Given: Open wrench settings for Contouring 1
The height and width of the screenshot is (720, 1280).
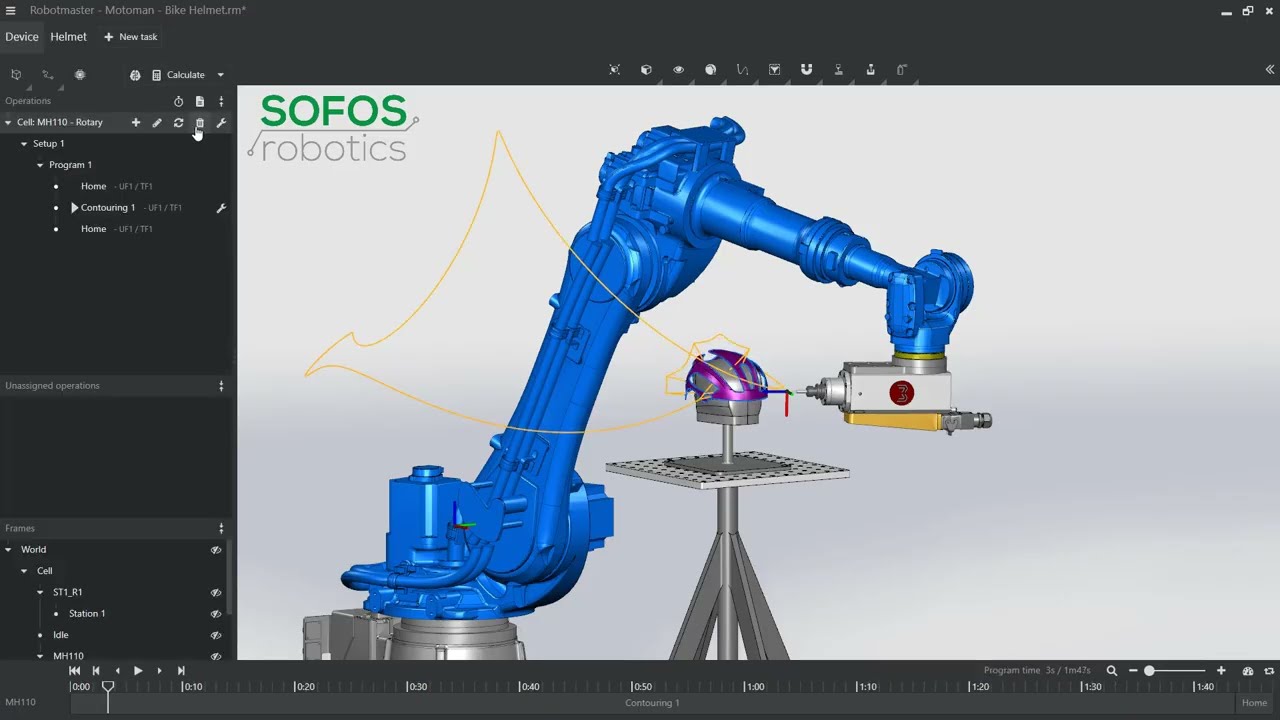Looking at the screenshot, I should coord(221,208).
